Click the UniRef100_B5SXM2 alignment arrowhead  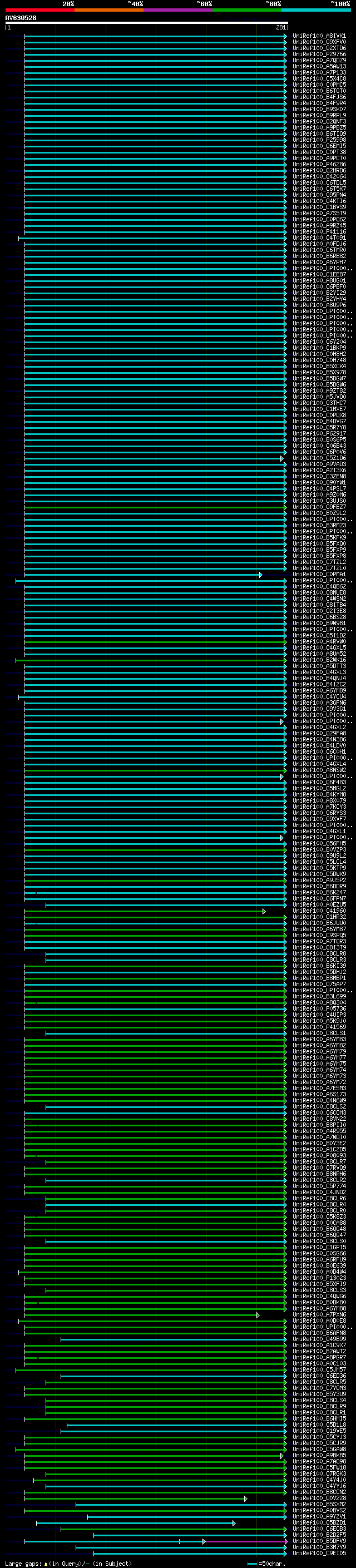pos(285,1505)
